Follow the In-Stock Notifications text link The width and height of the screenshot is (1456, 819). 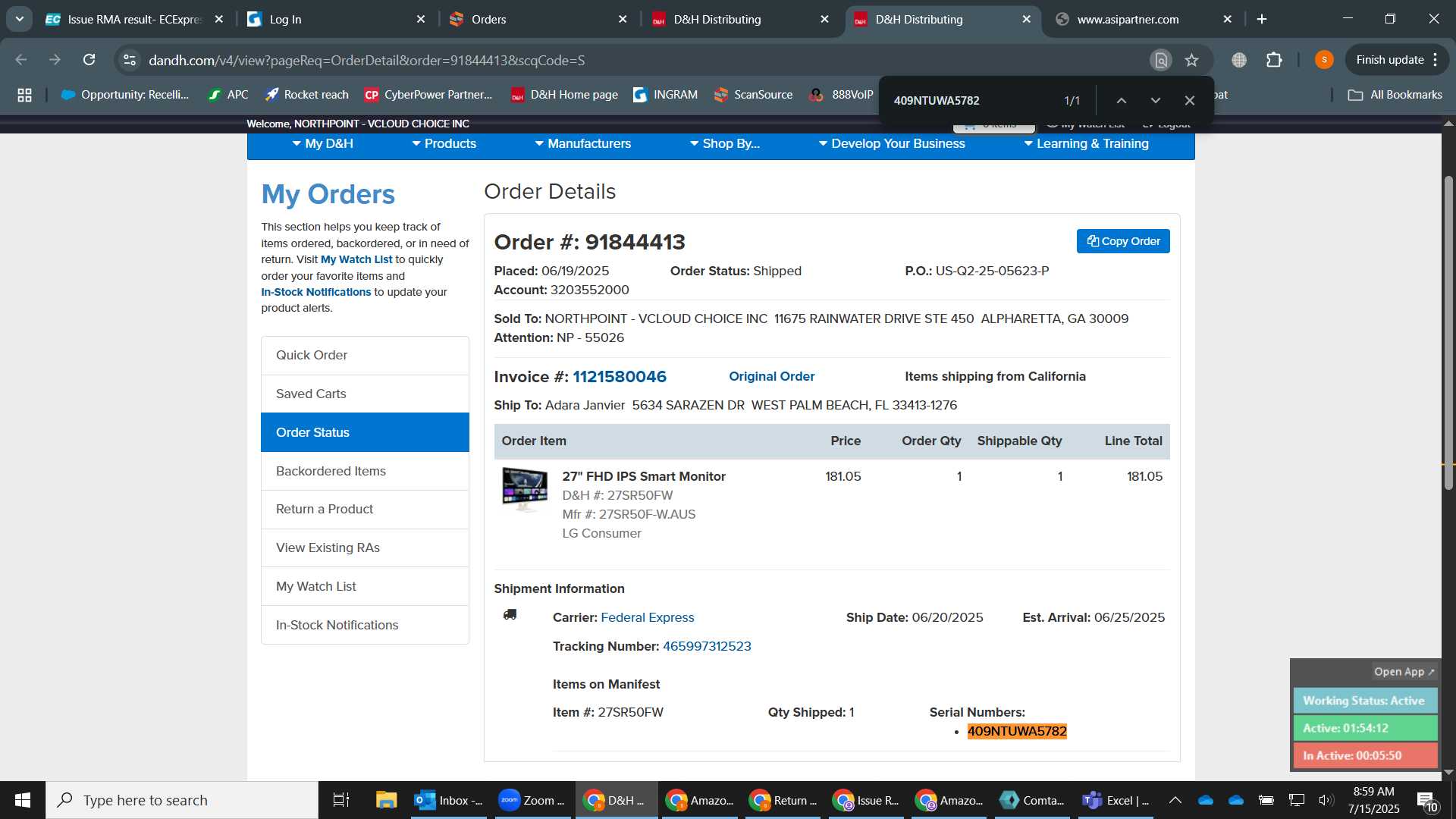[x=316, y=292]
